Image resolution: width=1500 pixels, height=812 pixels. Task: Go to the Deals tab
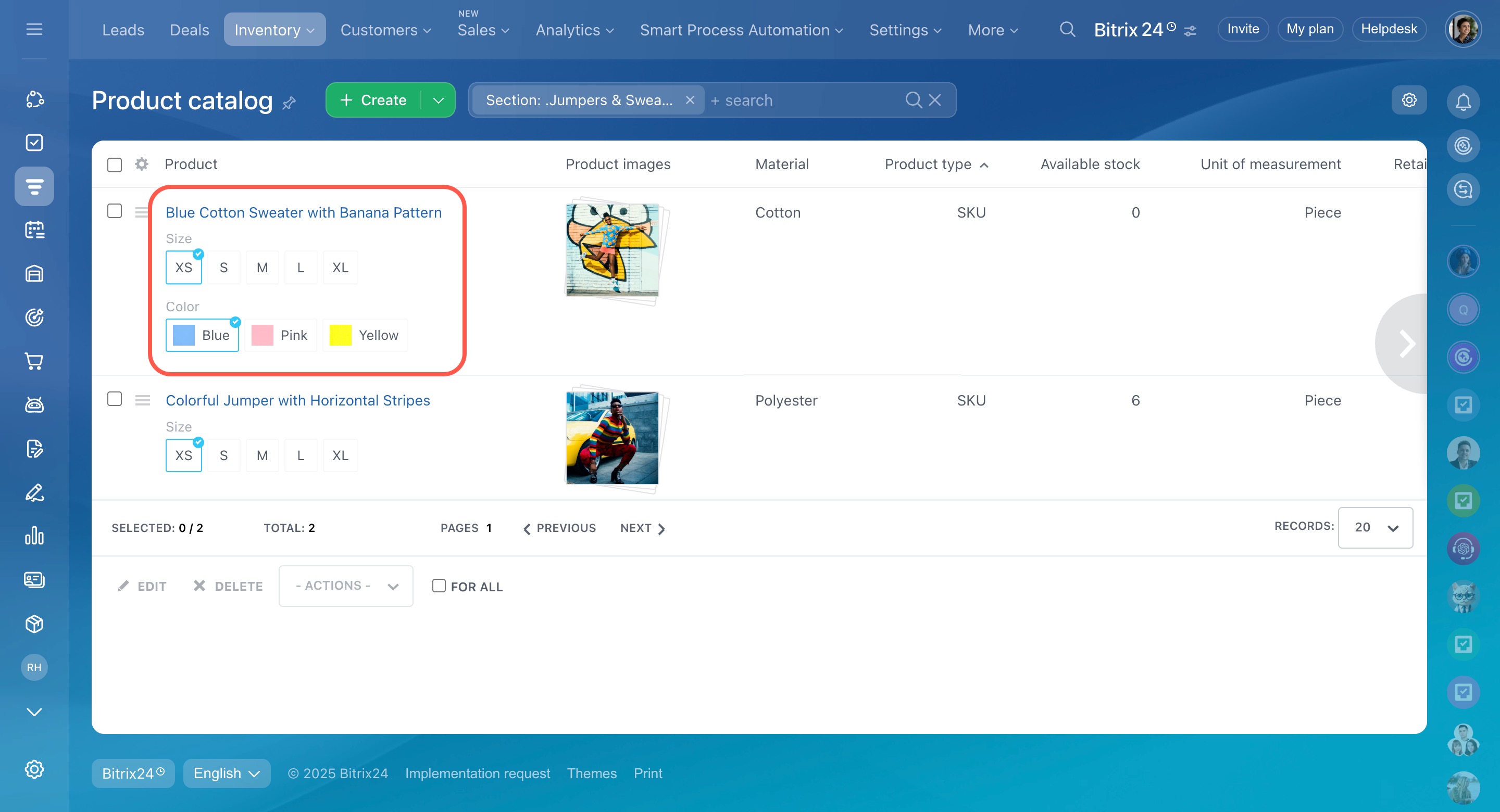[x=189, y=30]
